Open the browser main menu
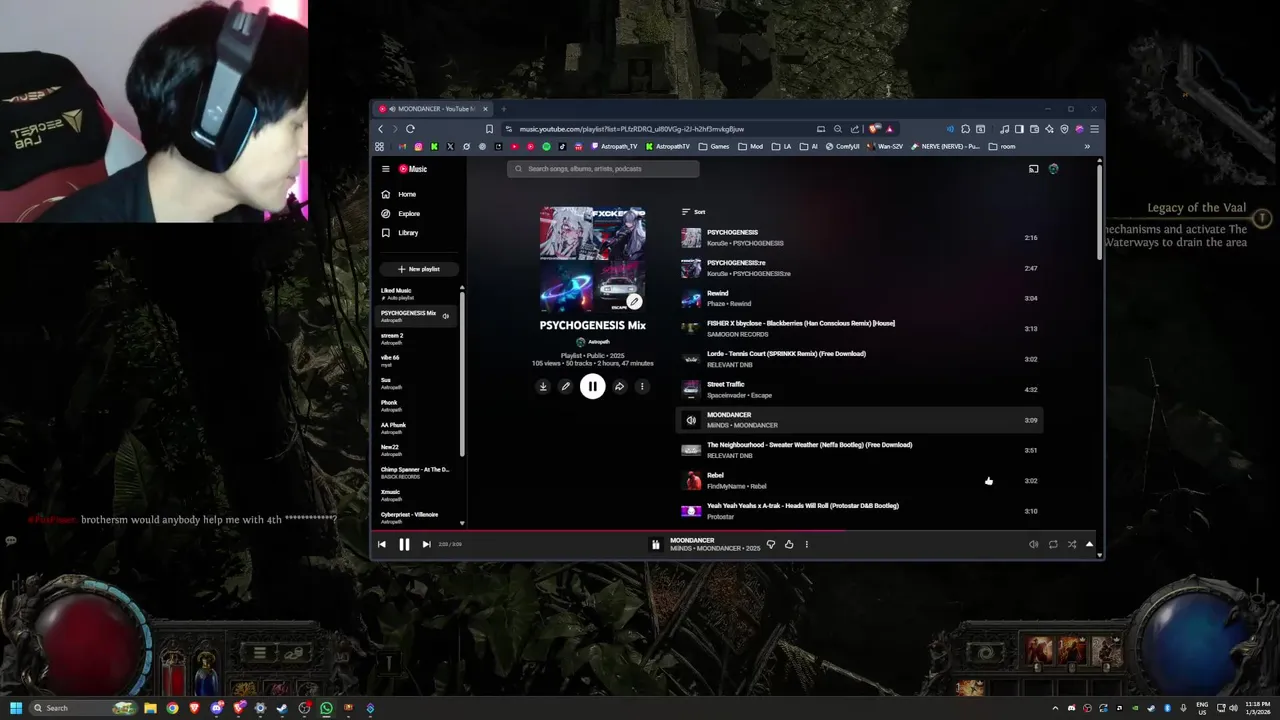Viewport: 1280px width, 720px height. pos(1095,129)
